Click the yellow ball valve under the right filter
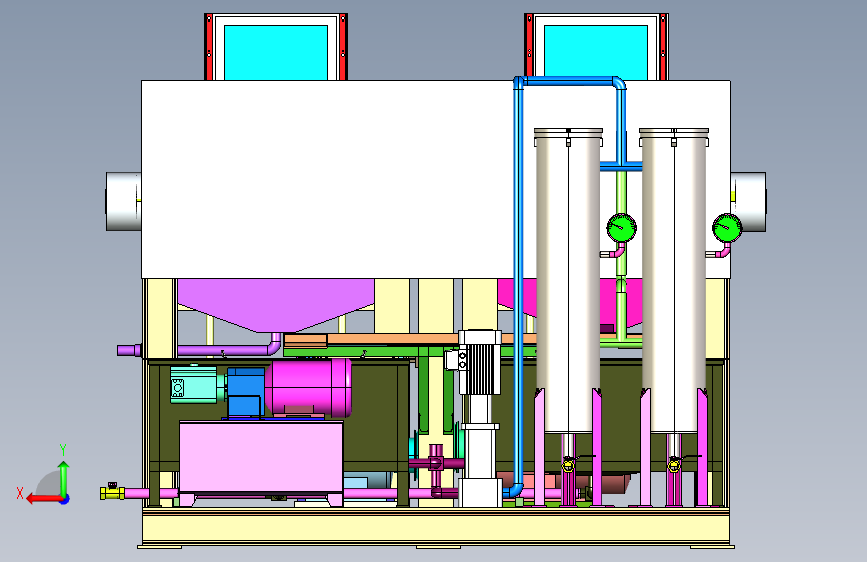 (x=674, y=465)
